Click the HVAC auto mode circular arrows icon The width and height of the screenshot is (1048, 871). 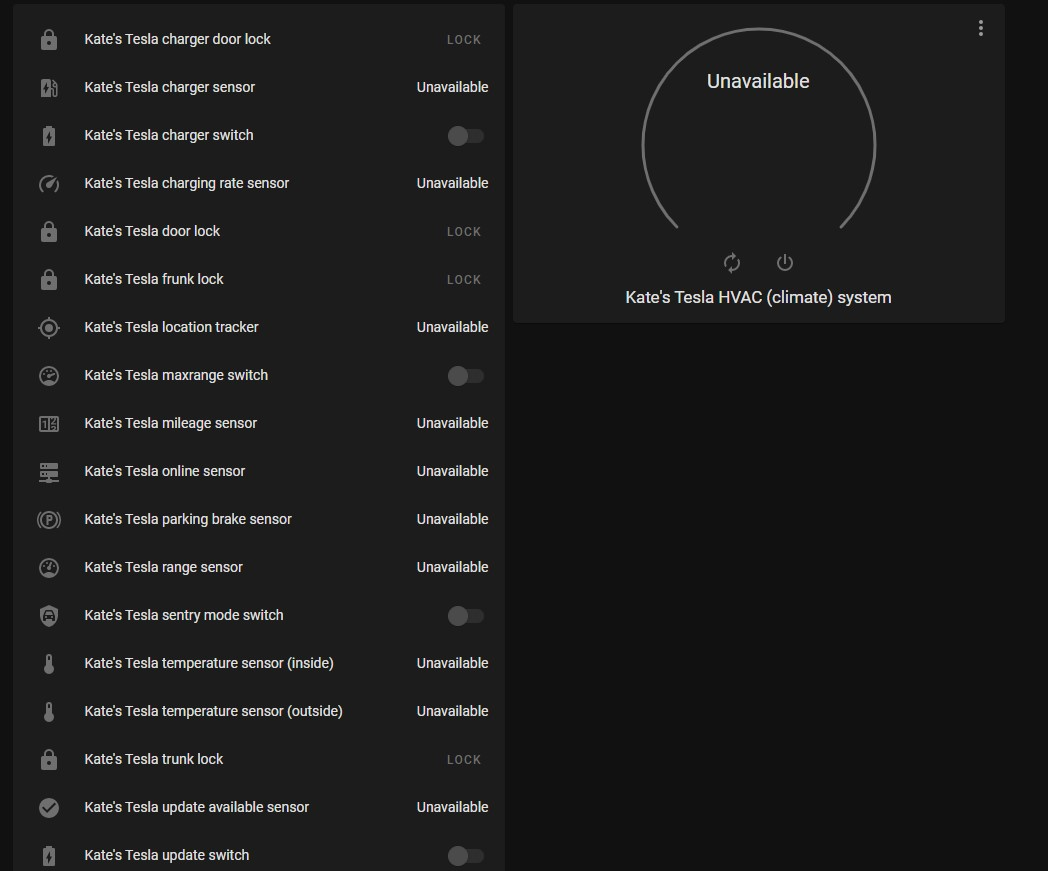732,263
